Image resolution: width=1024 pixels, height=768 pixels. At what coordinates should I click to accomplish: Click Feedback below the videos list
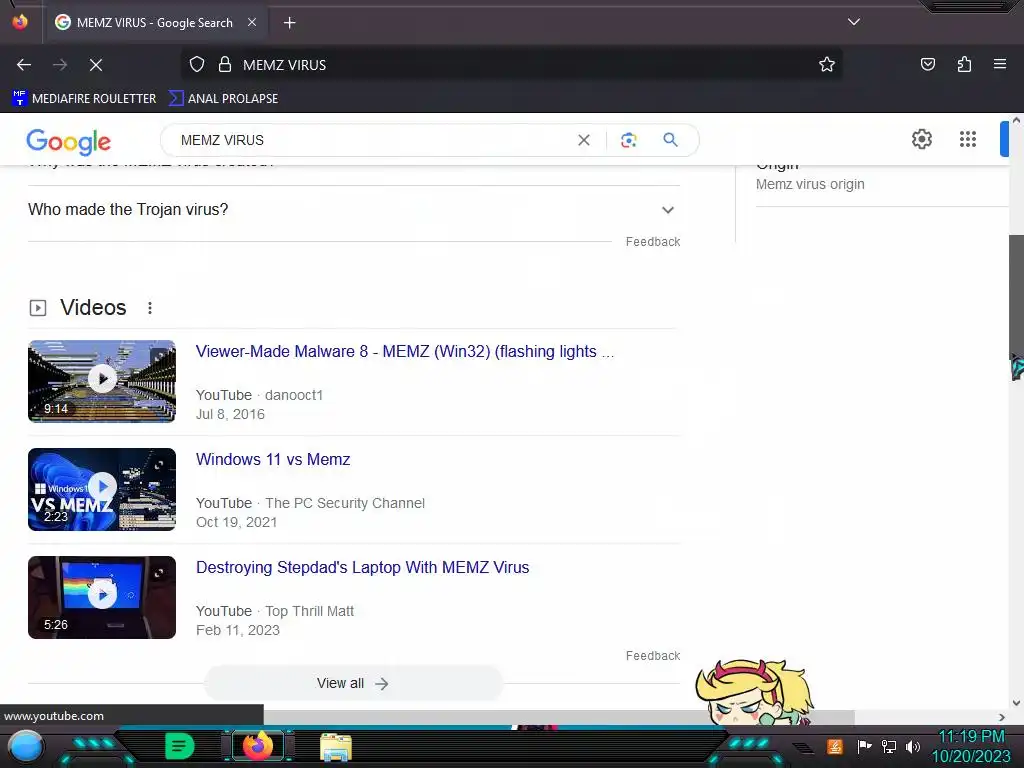[652, 656]
